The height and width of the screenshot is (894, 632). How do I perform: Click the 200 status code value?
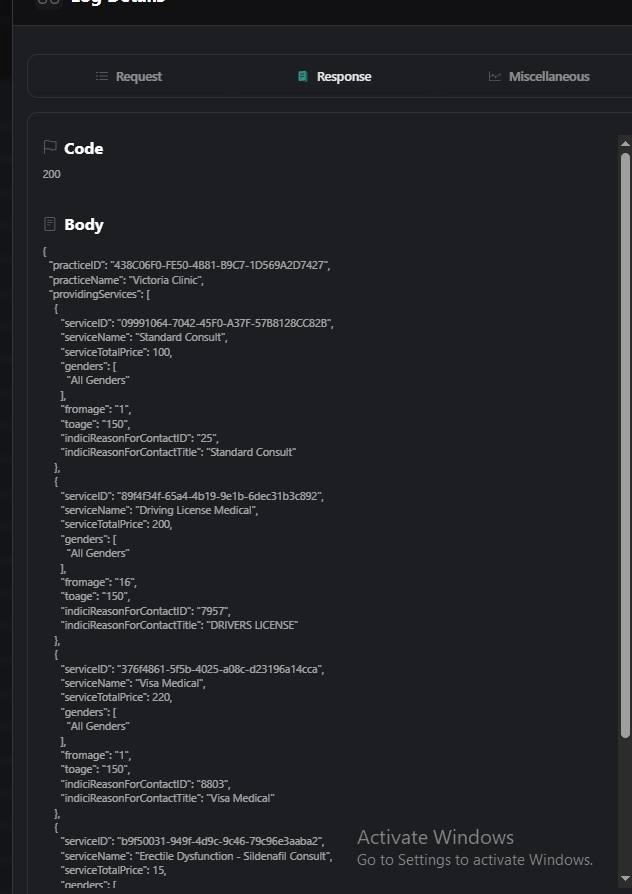(52, 174)
